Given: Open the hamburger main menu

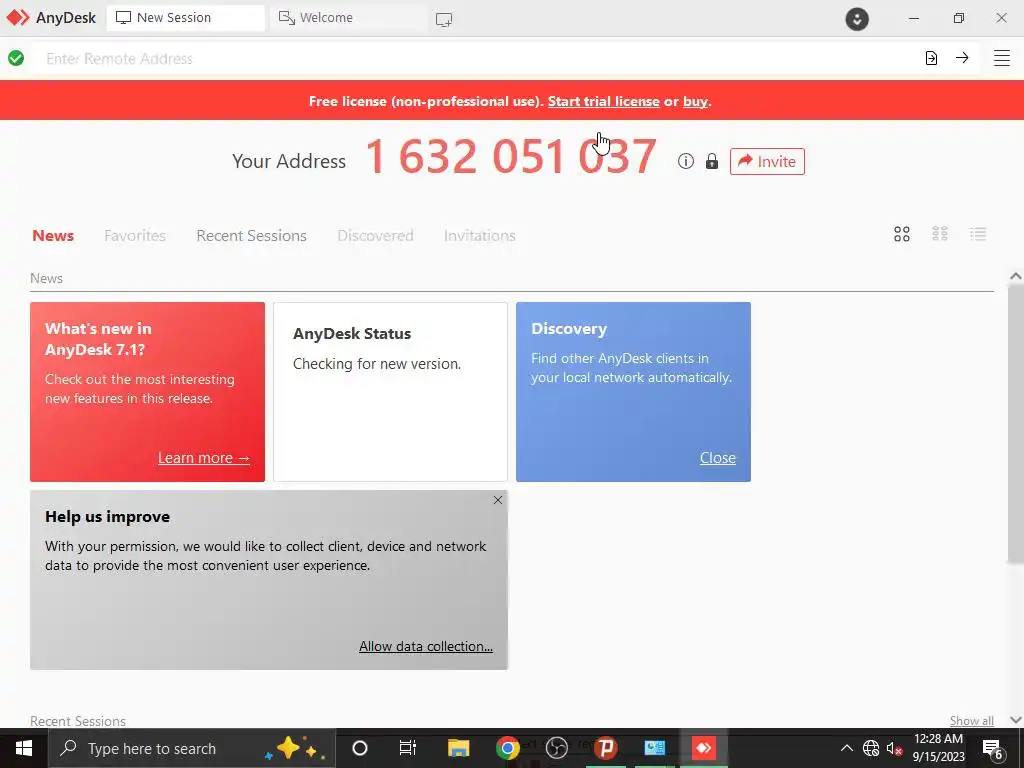Looking at the screenshot, I should [1002, 58].
